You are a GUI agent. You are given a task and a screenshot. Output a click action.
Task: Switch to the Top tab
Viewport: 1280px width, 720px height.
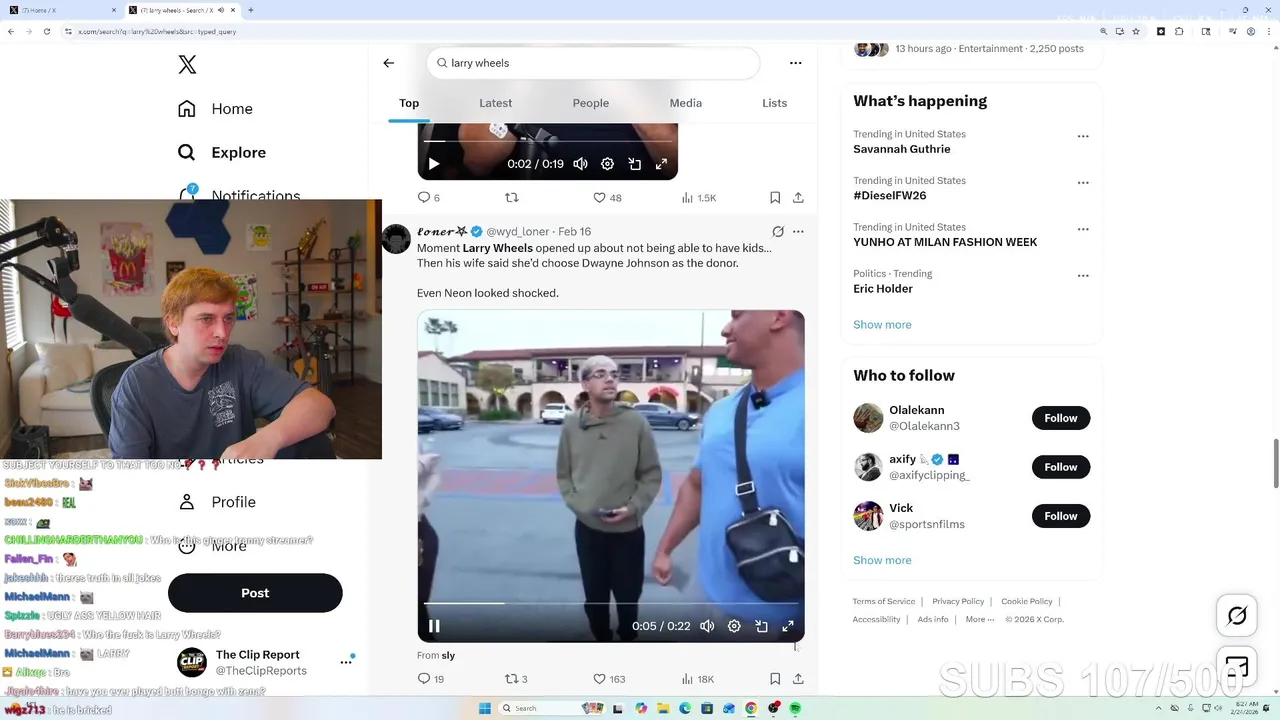[409, 103]
